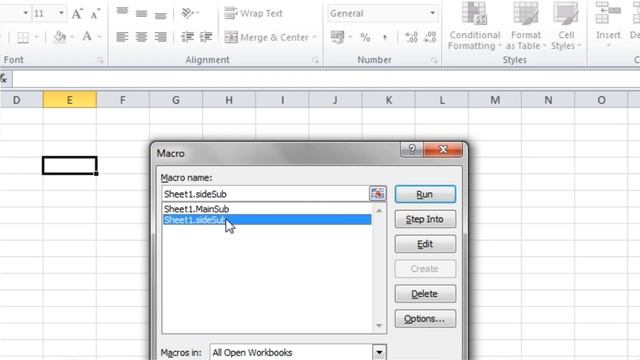Click macro list scroll down arrow
640x360 pixels.
(x=379, y=325)
